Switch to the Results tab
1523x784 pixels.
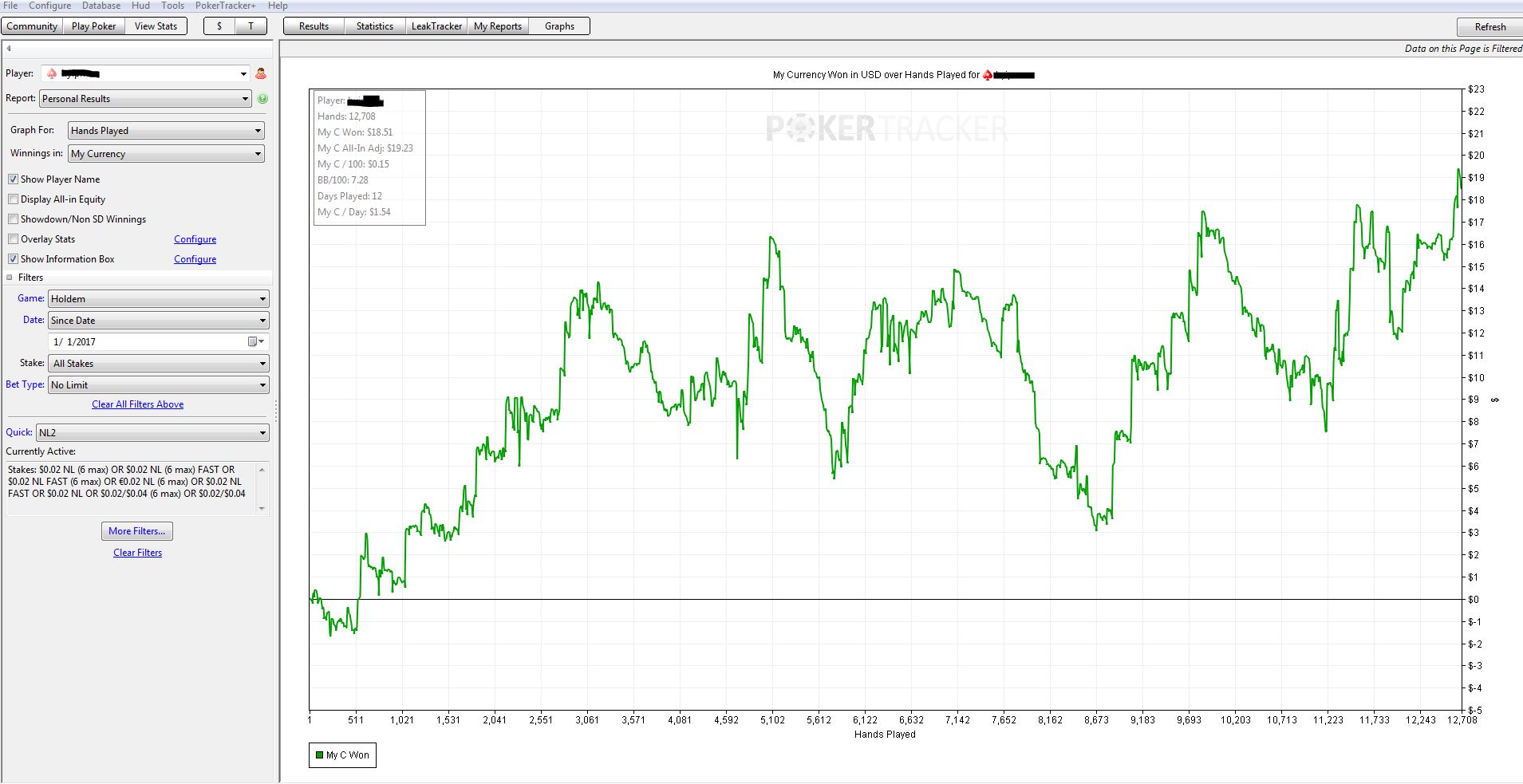[314, 26]
